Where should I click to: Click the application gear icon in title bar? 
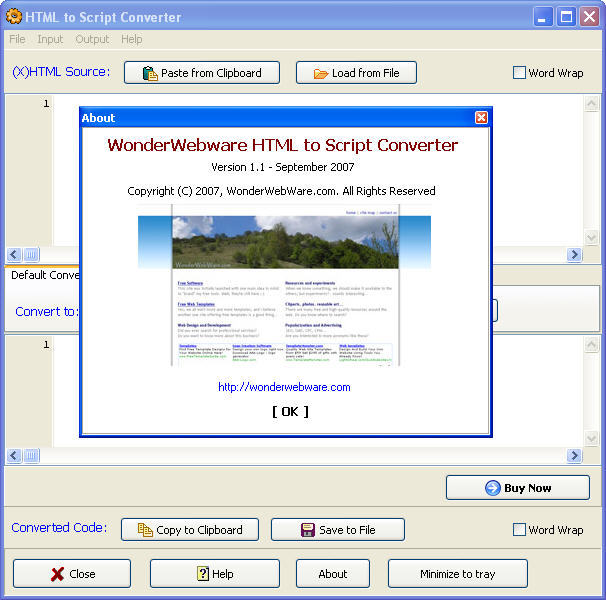click(x=14, y=17)
